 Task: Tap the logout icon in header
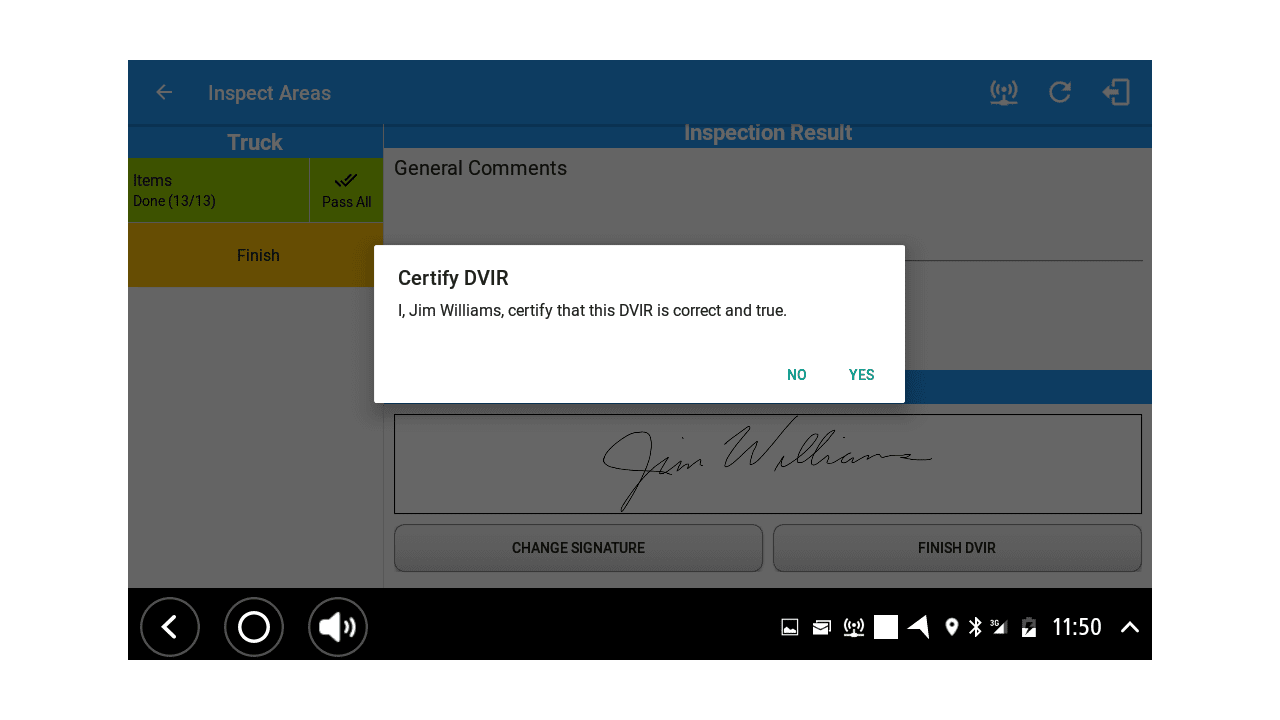pos(1116,92)
